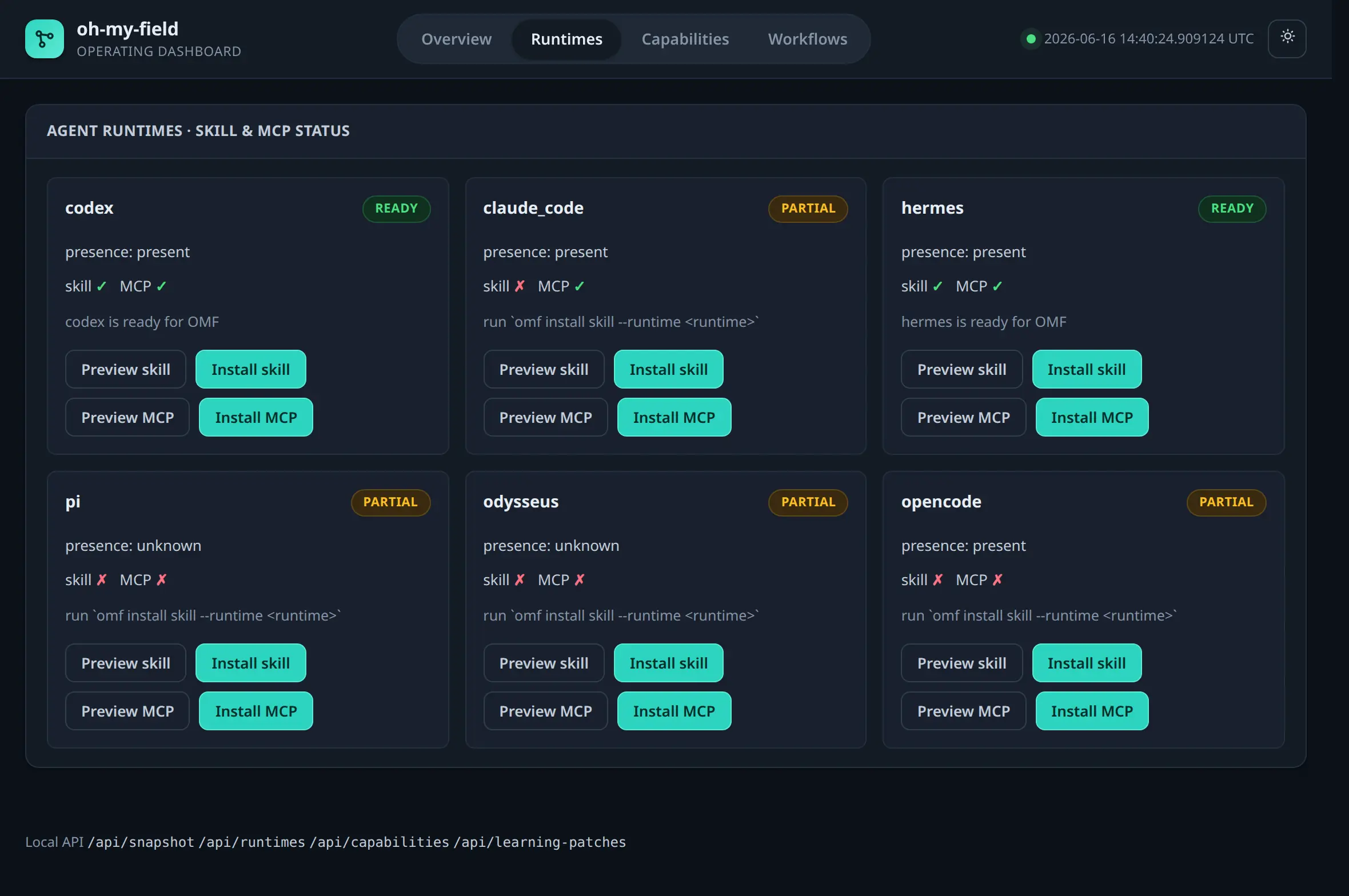The width and height of the screenshot is (1349, 896).
Task: Toggle the light/dark theme sun icon
Action: (1287, 38)
